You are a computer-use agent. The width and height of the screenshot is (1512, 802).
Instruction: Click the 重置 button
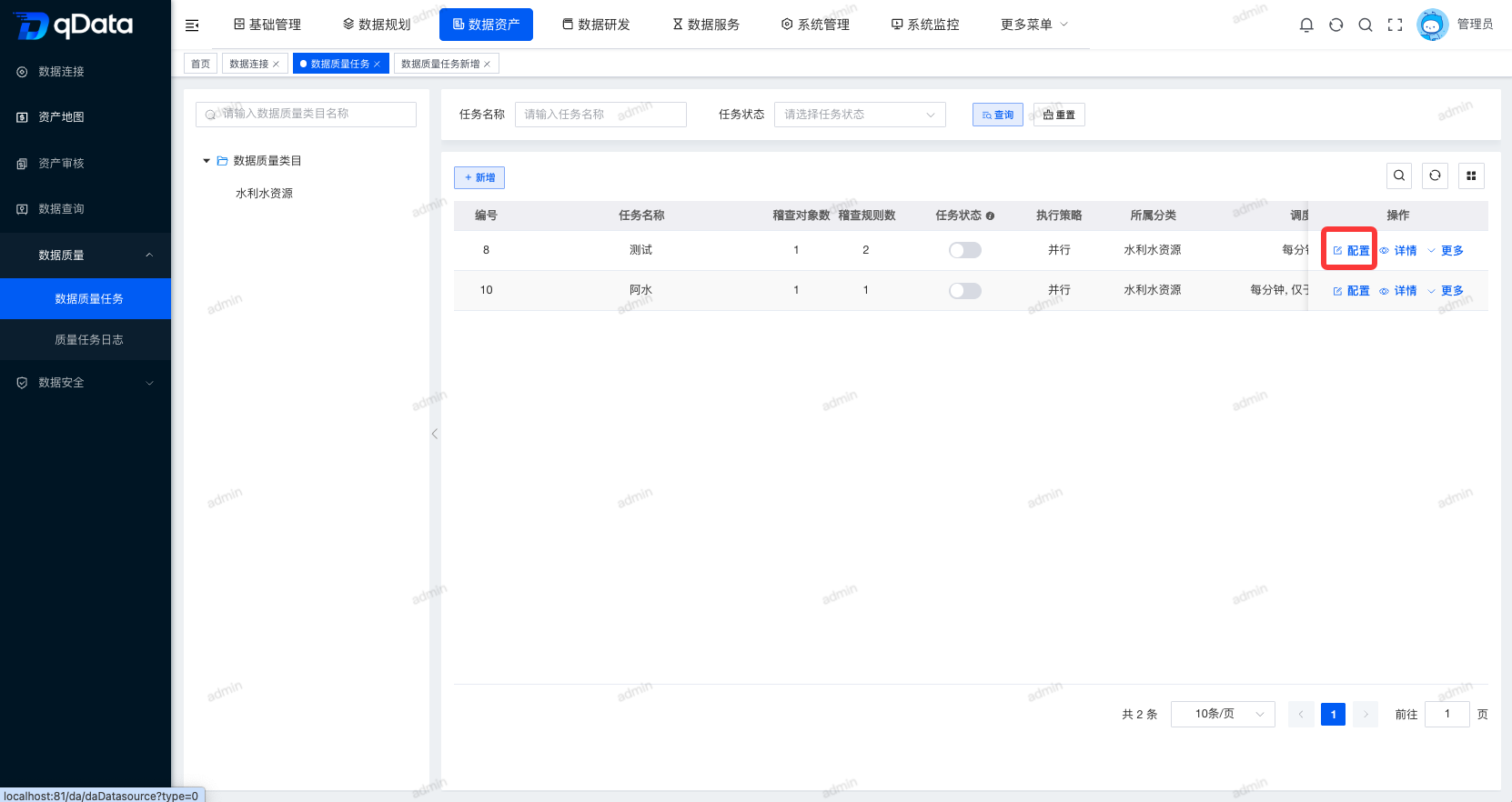(1059, 115)
